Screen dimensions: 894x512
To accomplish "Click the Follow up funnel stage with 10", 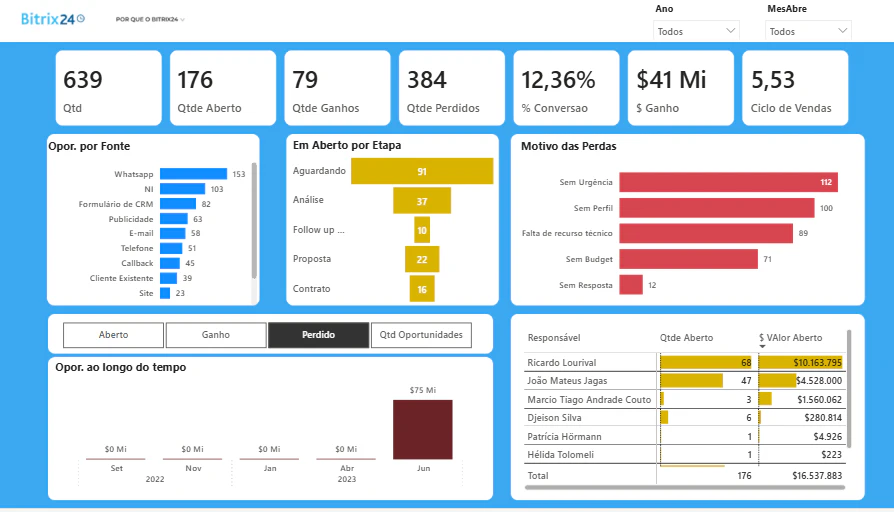I will (422, 230).
